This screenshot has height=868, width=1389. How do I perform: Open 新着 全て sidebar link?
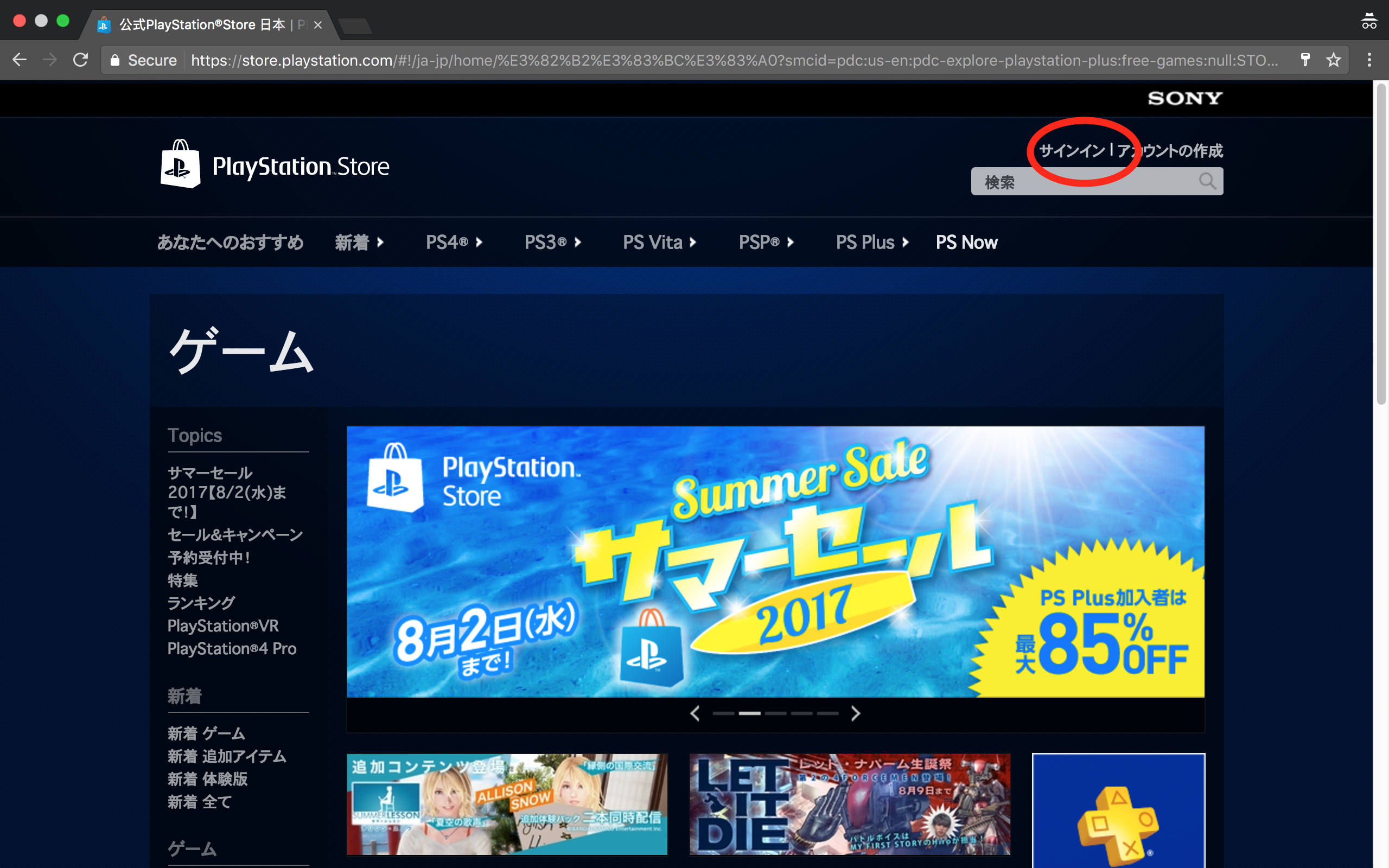pos(200,802)
